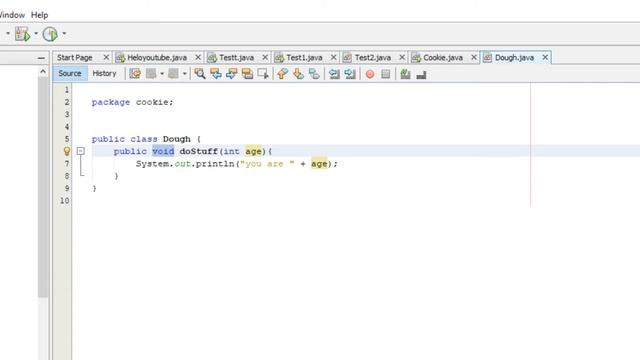The width and height of the screenshot is (640, 360).
Task: Switch editor to History view
Action: click(104, 73)
